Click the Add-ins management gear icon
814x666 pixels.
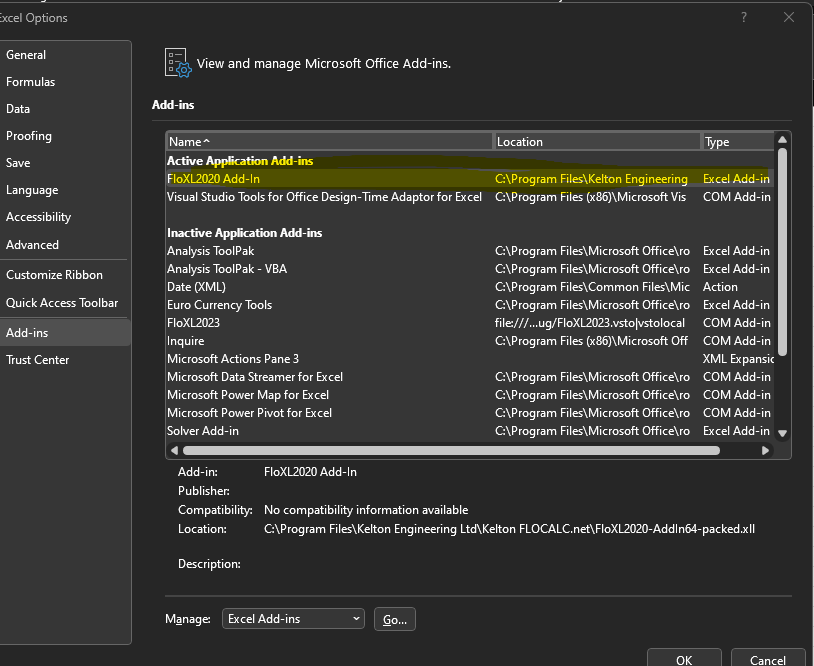tap(178, 63)
